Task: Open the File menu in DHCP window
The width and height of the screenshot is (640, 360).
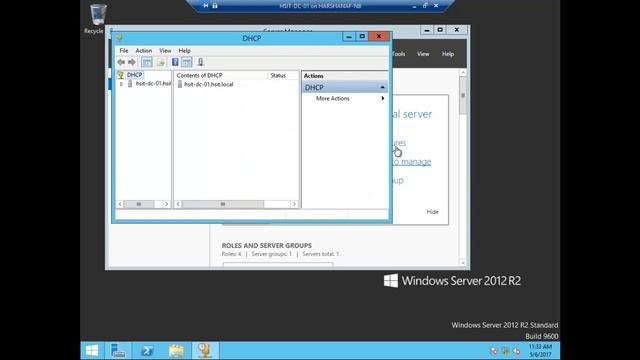Action: click(124, 51)
